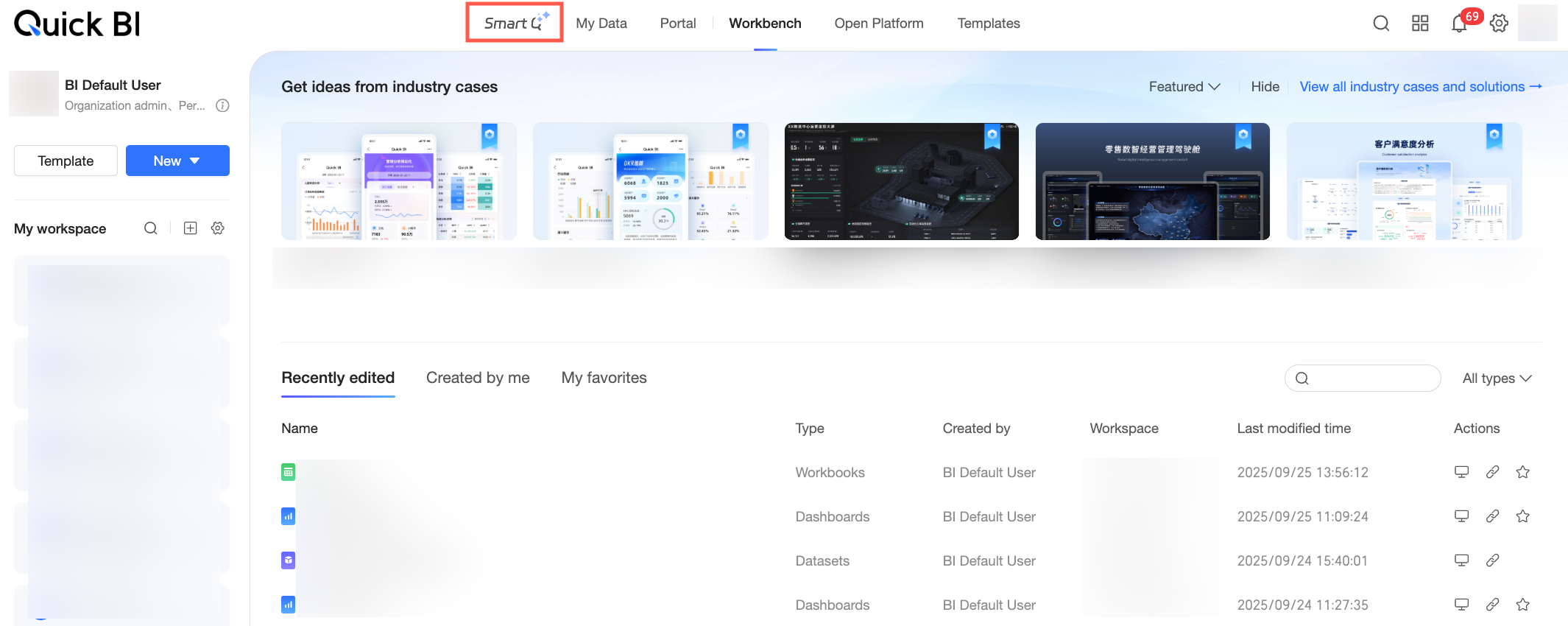Click the Workbooks type cell
Screen dimensions: 1568x626
point(830,473)
